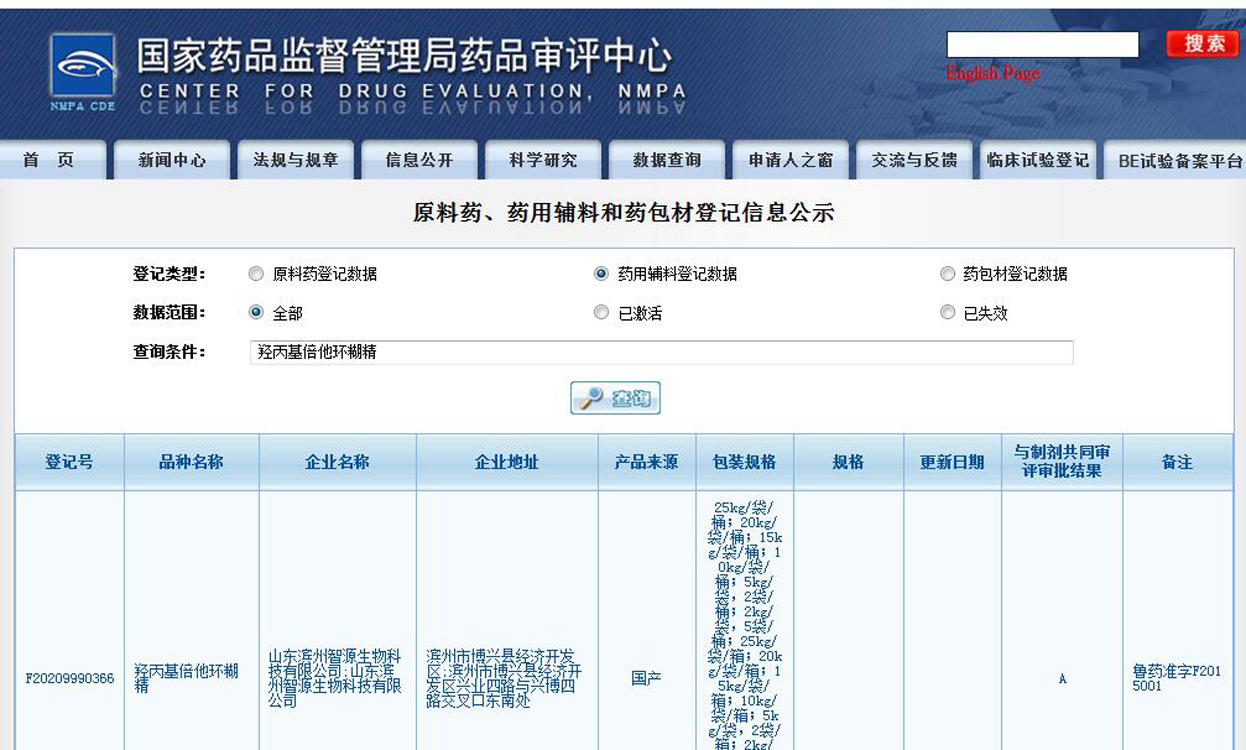This screenshot has width=1246, height=750.
Task: Click the NMPA CDE logo icon
Action: point(83,71)
